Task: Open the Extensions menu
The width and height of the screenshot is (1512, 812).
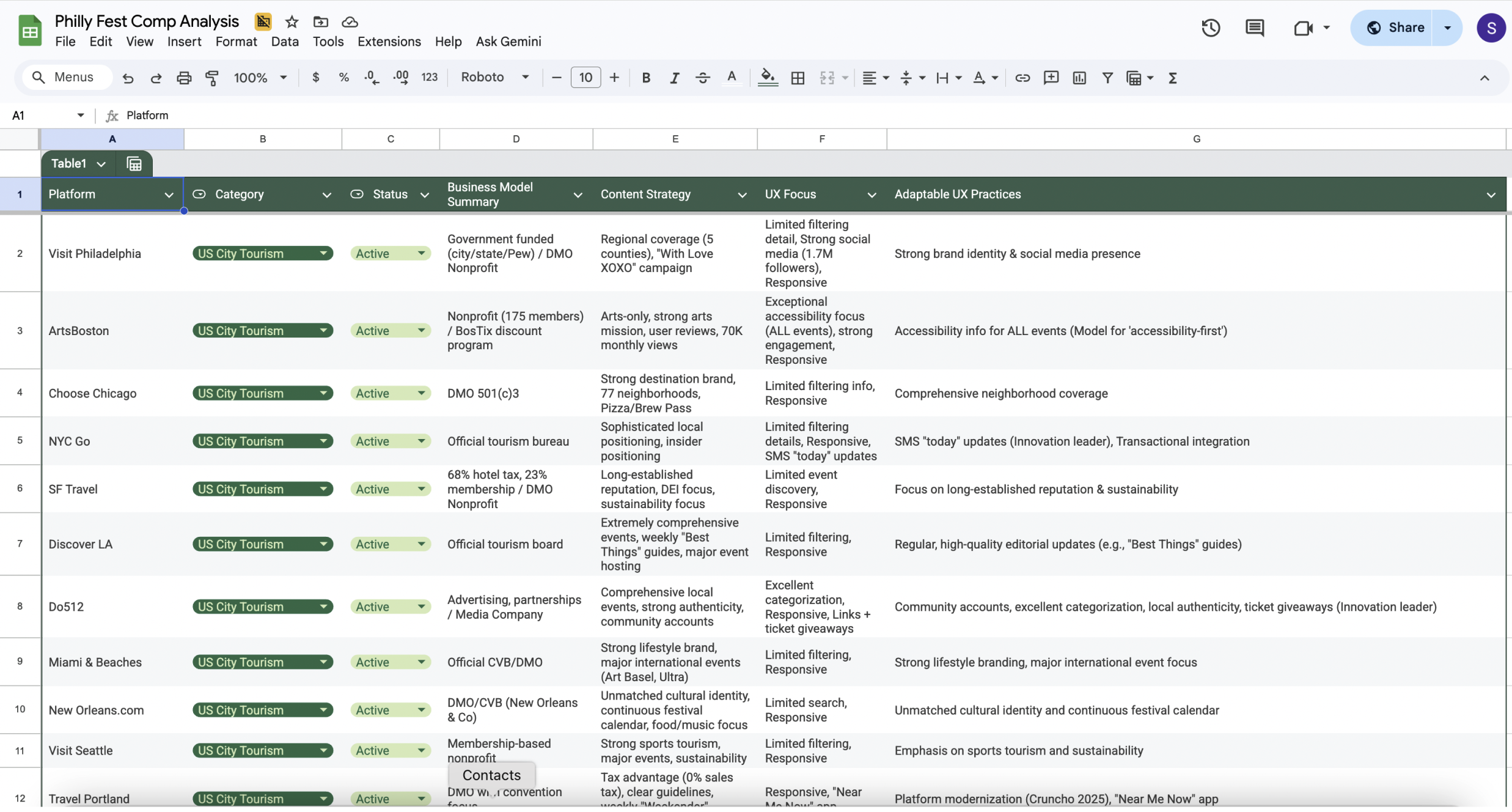Action: tap(389, 42)
